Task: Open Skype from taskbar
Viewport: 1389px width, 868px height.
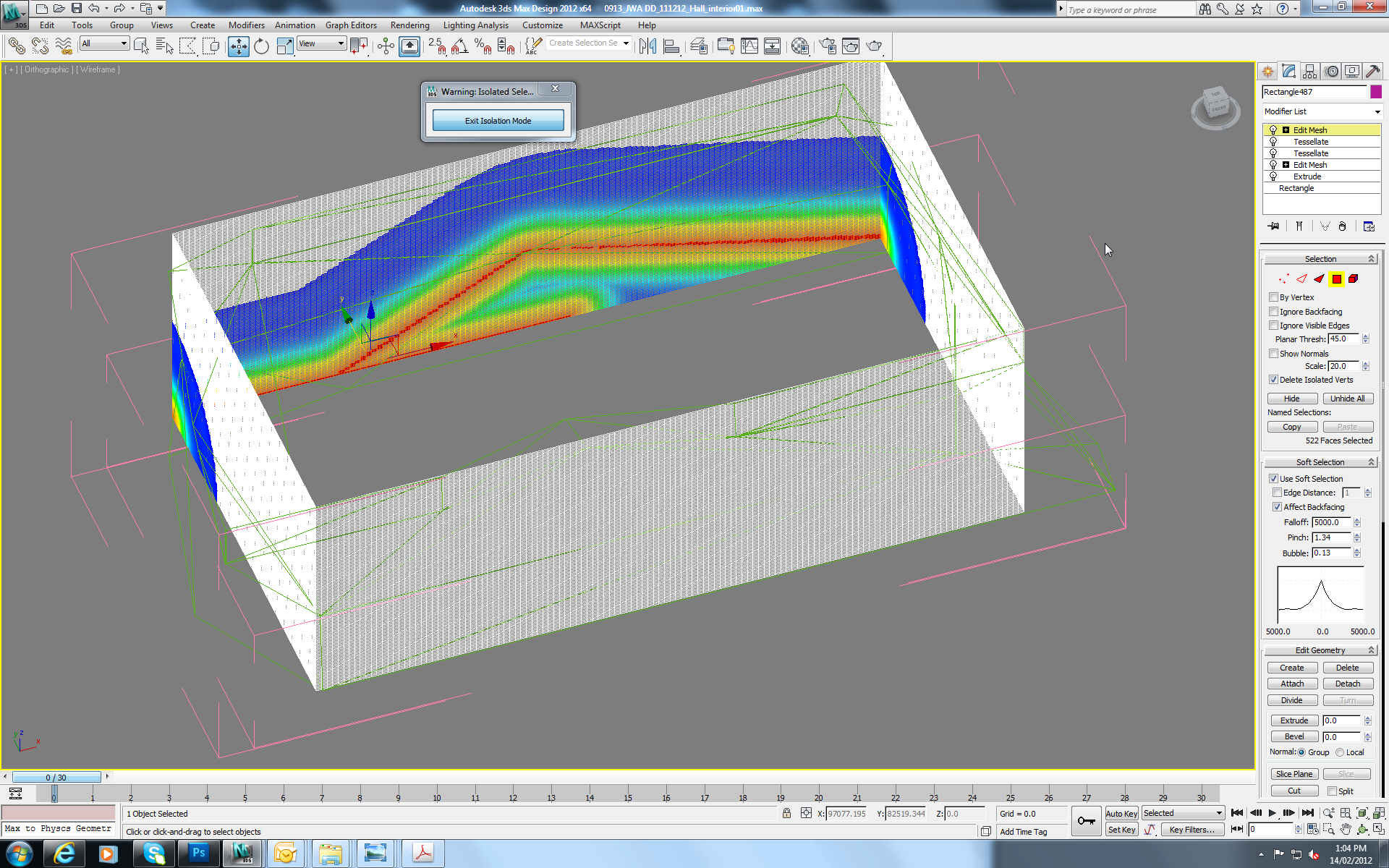Action: coord(153,854)
